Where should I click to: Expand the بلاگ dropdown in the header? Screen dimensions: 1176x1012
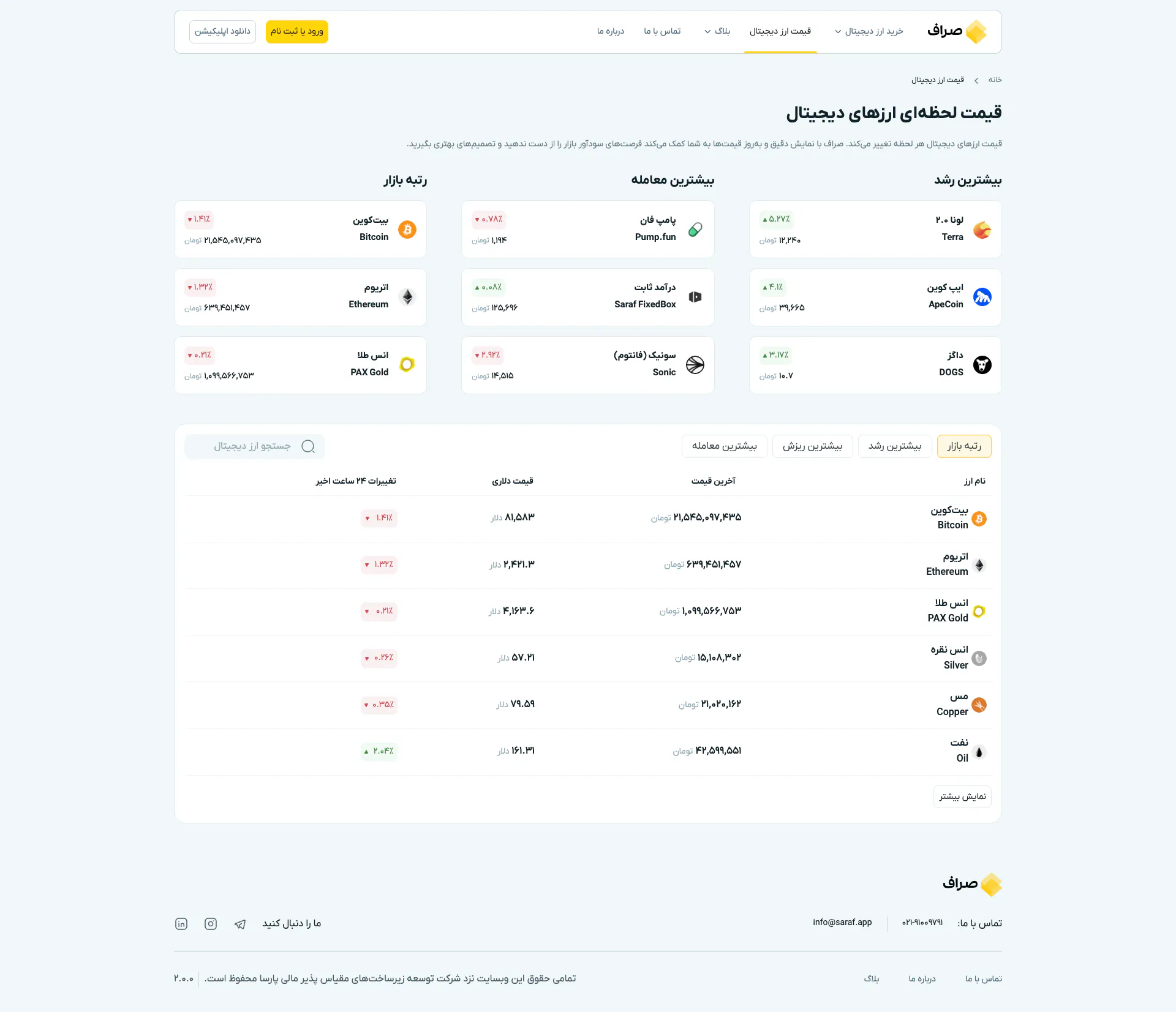point(717,31)
